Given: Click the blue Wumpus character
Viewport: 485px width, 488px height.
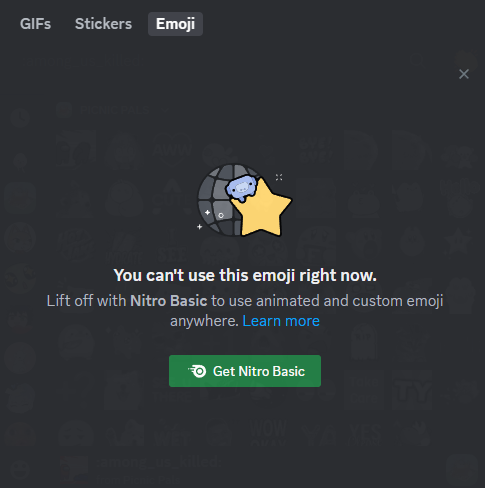Looking at the screenshot, I should [241, 189].
